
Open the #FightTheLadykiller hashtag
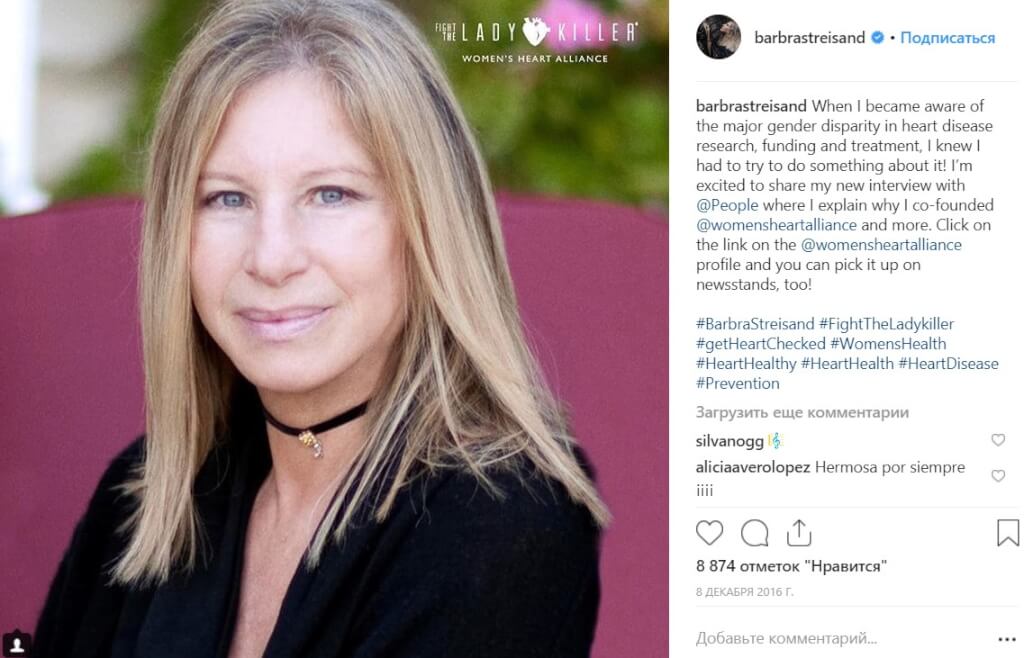(x=886, y=324)
